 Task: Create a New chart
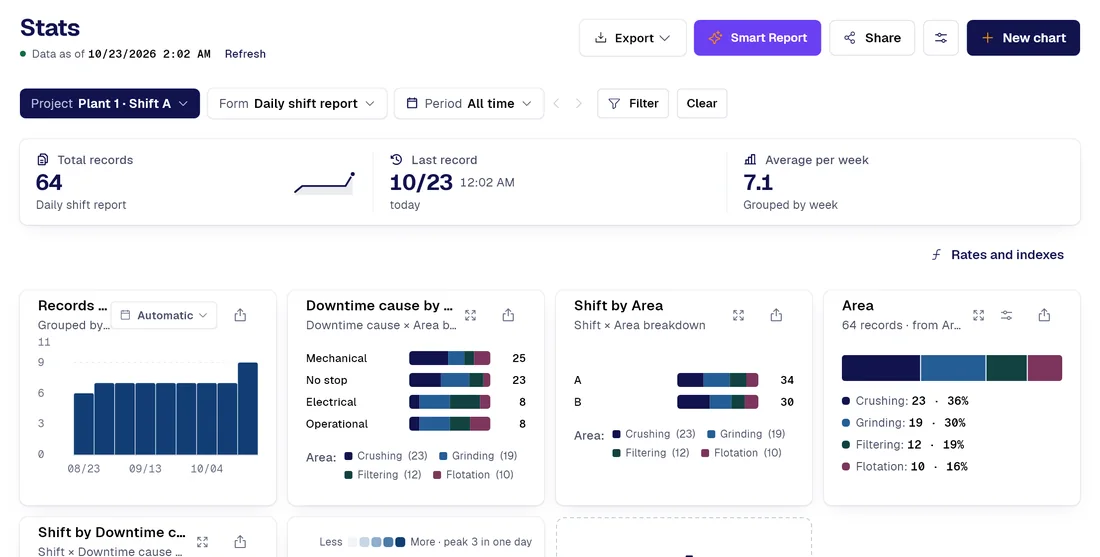click(x=1023, y=38)
